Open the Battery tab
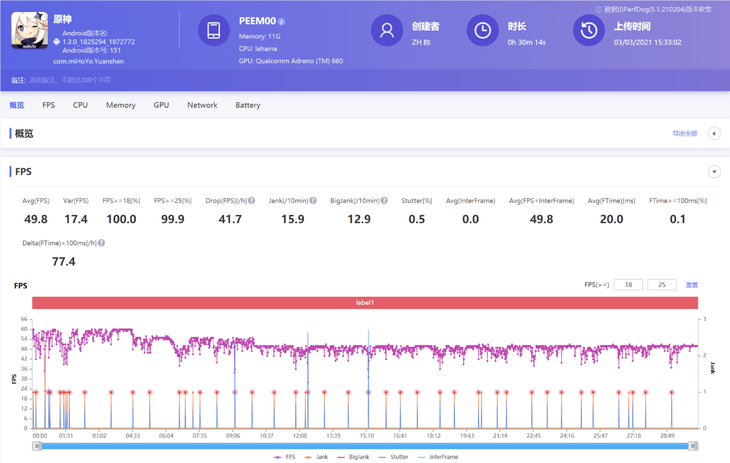Screen dimensions: 730x463 pos(247,105)
